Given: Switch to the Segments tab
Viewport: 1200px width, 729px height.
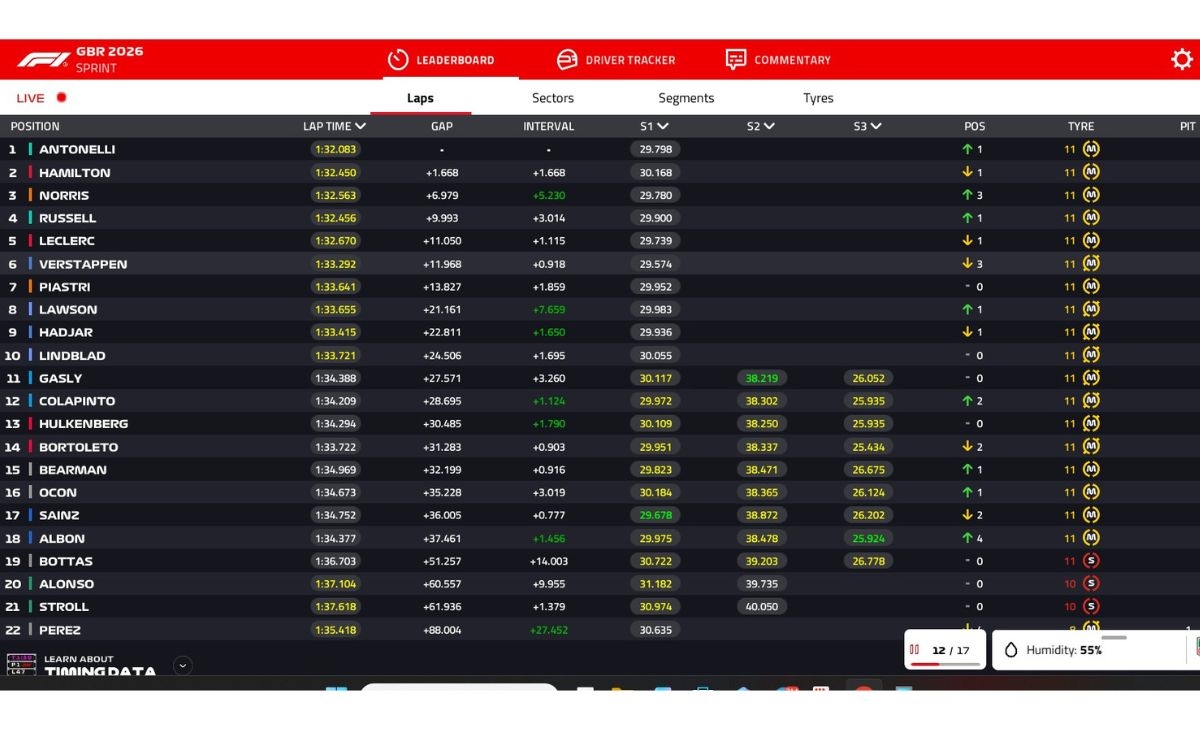Looking at the screenshot, I should (686, 98).
